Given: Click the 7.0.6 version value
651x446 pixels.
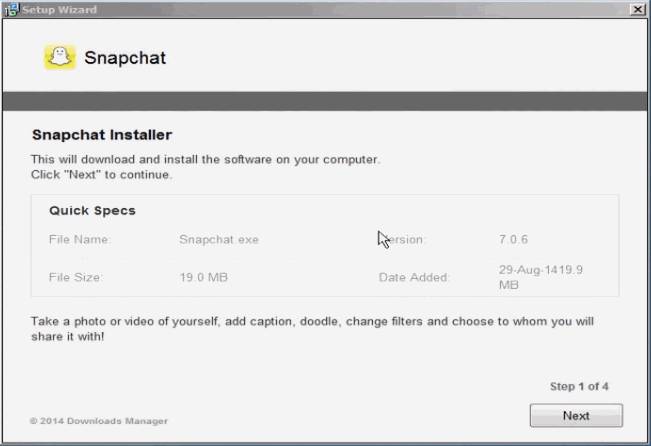Looking at the screenshot, I should pos(513,239).
